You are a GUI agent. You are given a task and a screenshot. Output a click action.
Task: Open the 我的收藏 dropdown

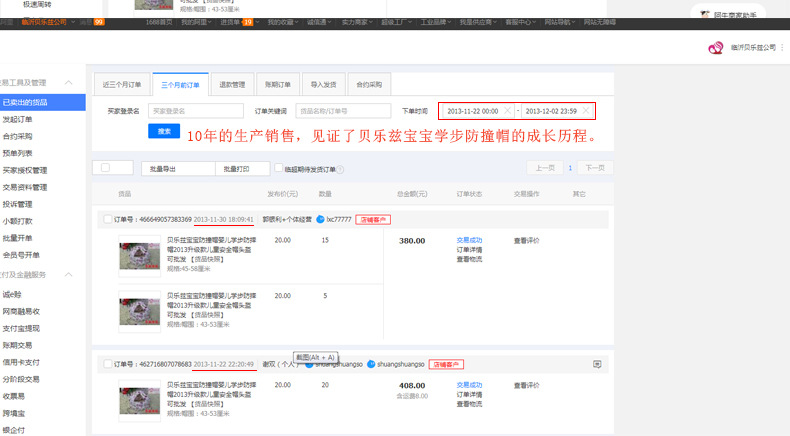pyautogui.click(x=283, y=22)
